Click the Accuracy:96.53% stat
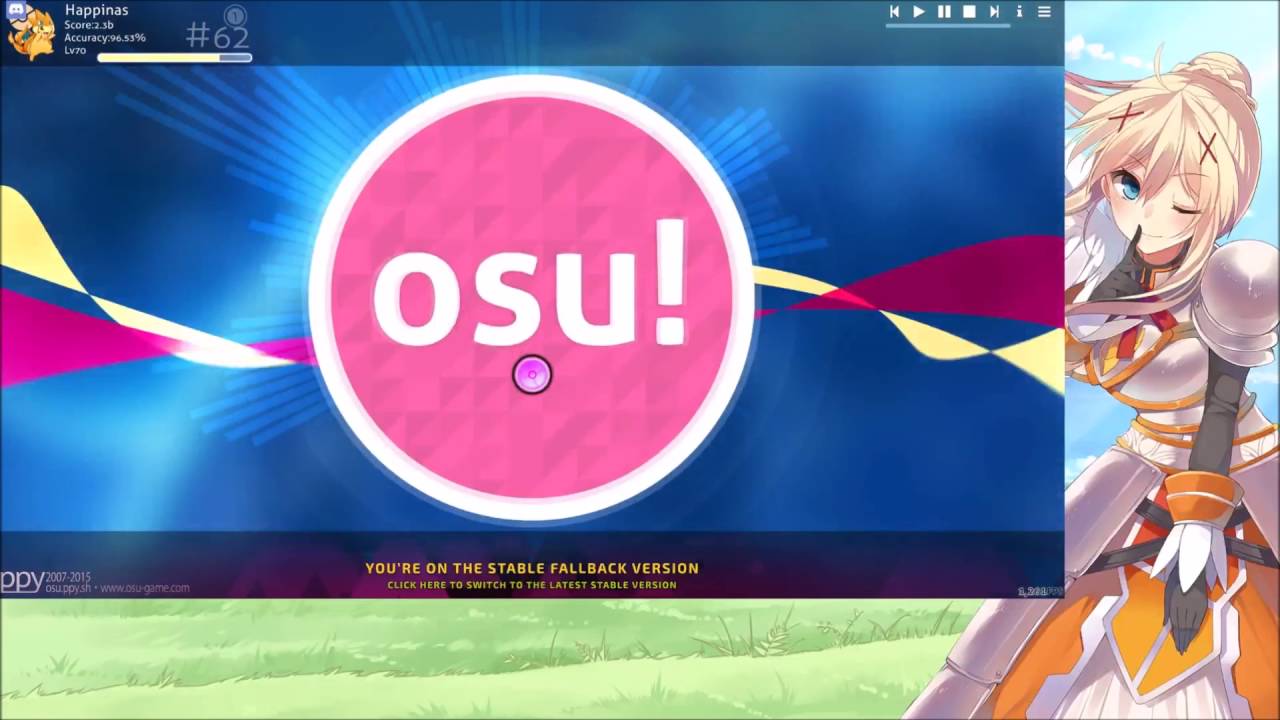The width and height of the screenshot is (1280, 720). point(105,38)
